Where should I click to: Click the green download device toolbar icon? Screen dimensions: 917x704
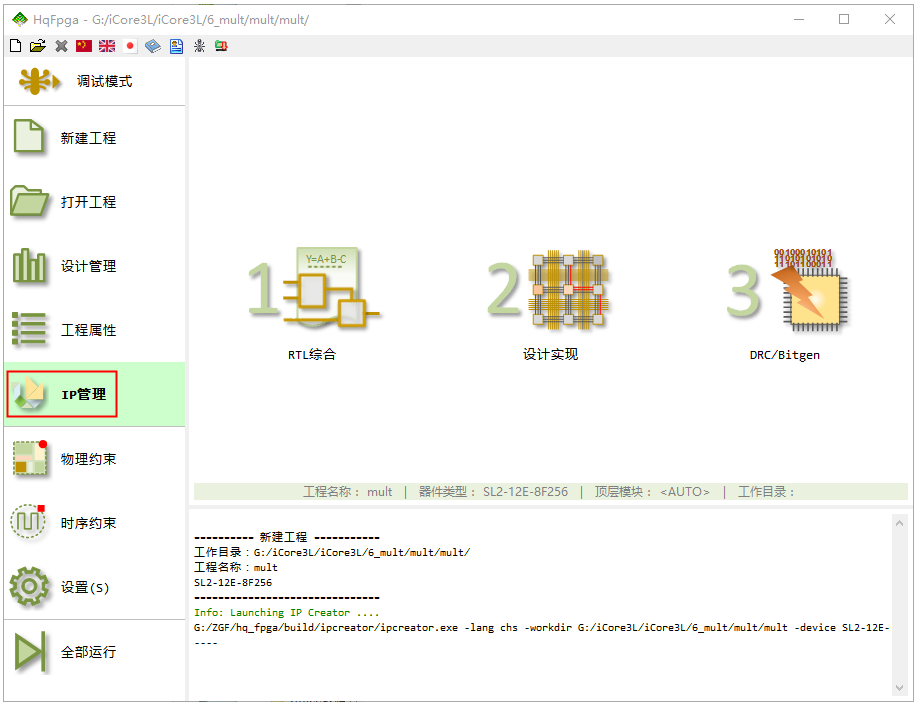click(220, 46)
